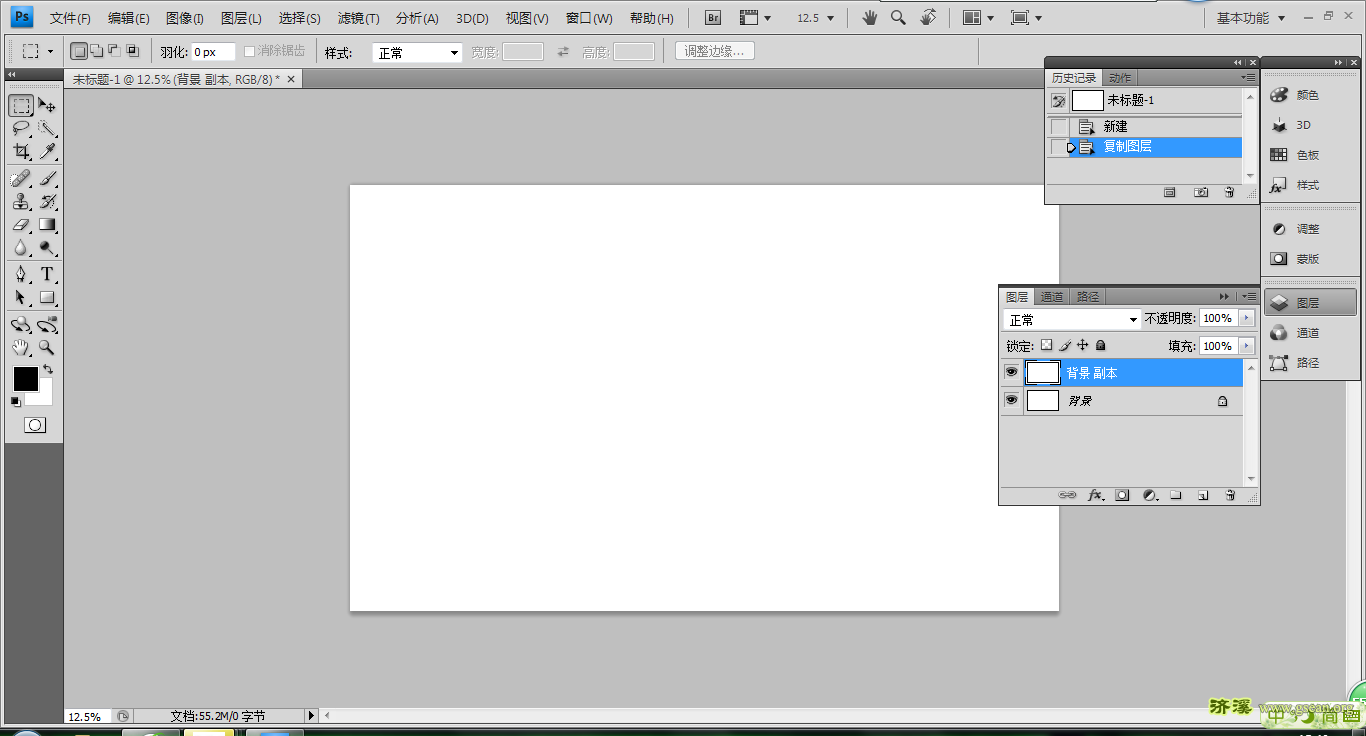This screenshot has height=736, width=1366.
Task: Toggle lock image pixels
Action: pyautogui.click(x=1065, y=345)
